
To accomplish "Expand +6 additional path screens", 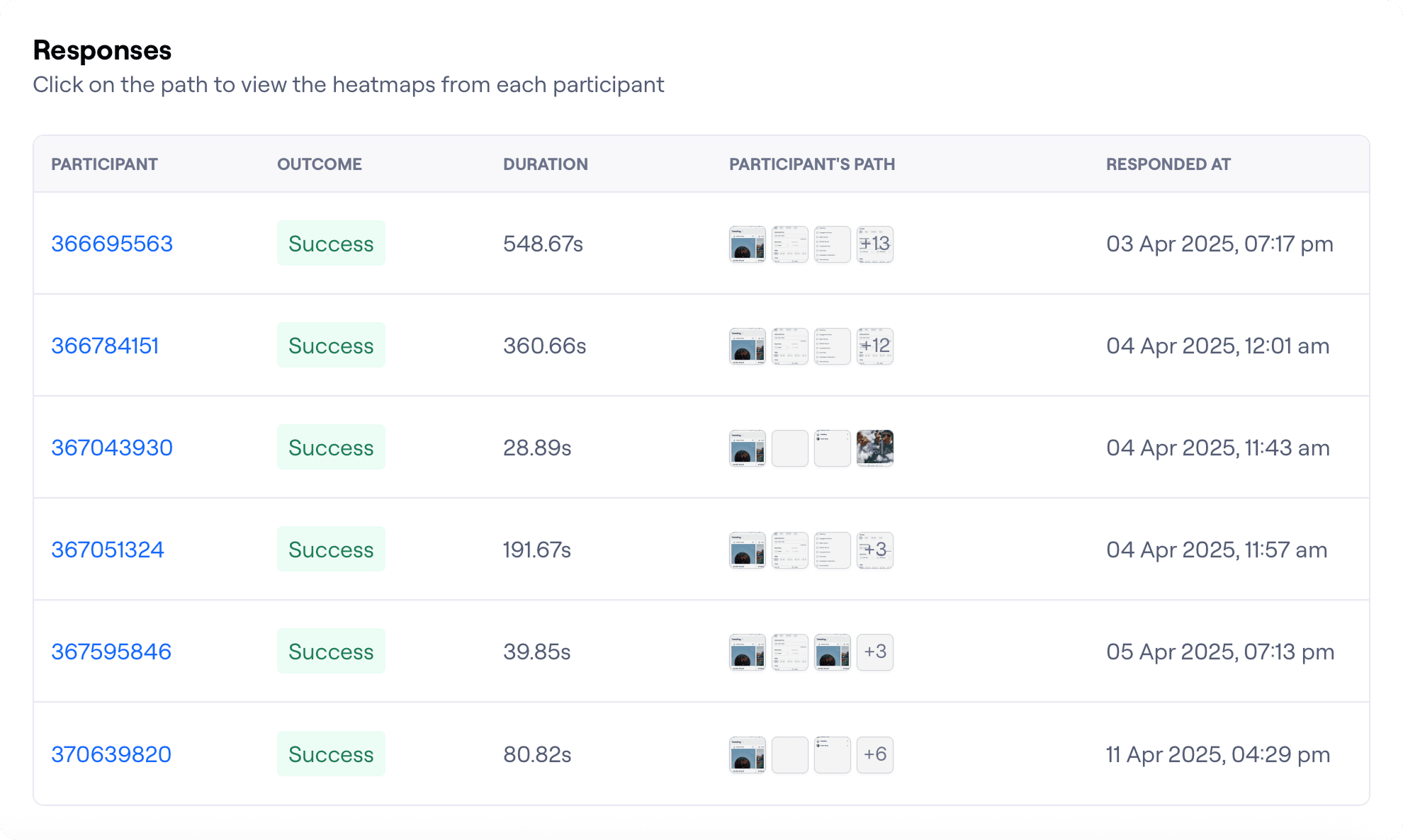I will (x=875, y=755).
